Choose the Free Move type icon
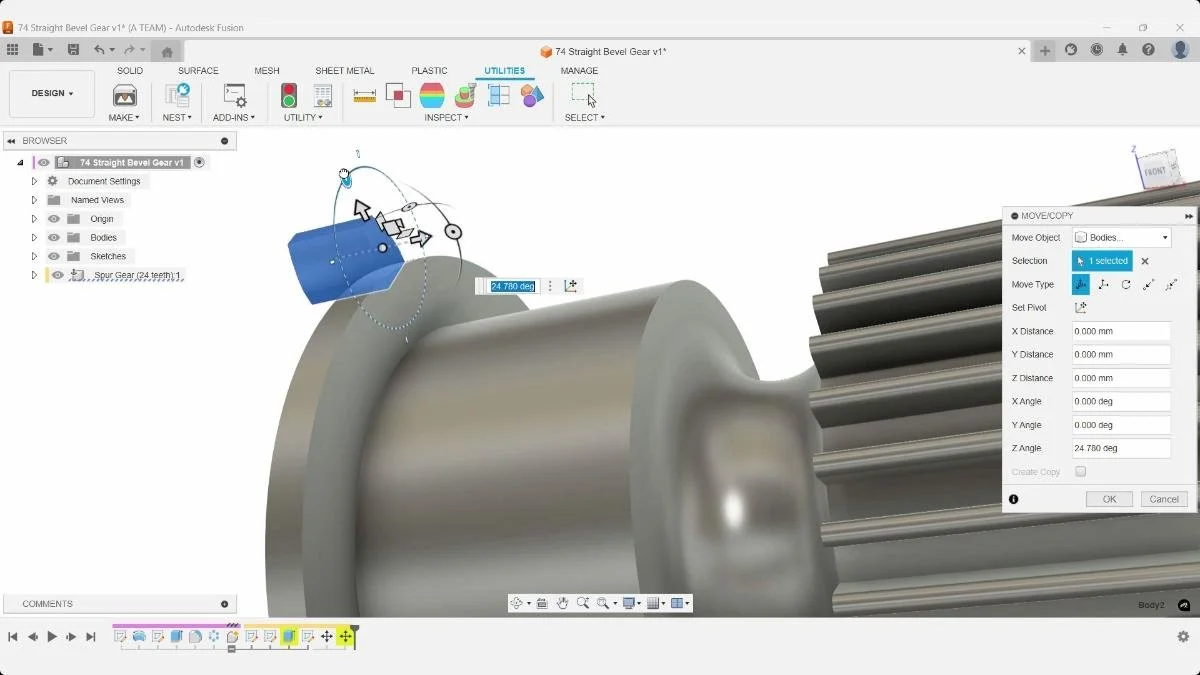This screenshot has width=1200, height=675. [x=1081, y=284]
